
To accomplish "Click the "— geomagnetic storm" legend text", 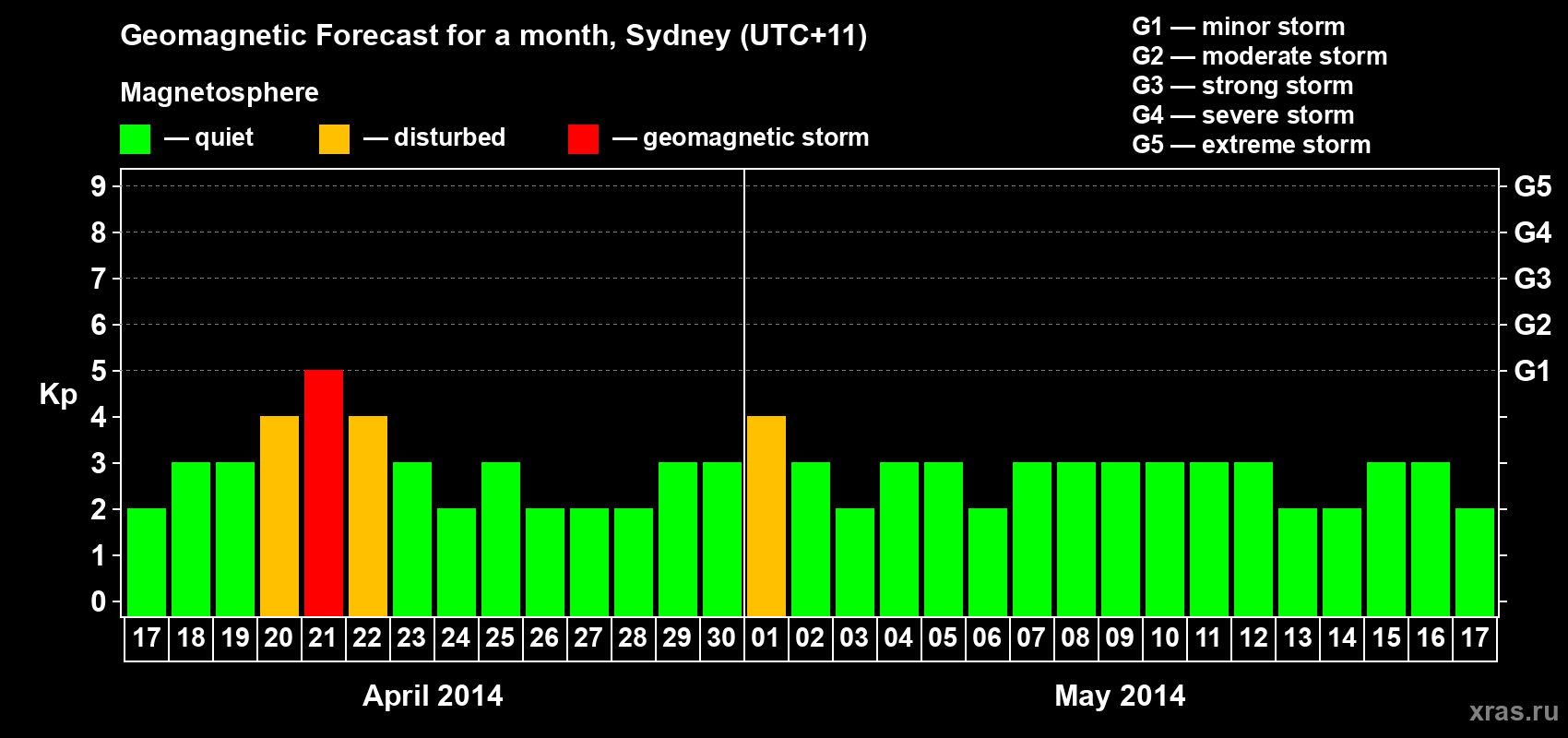I will tap(741, 138).
